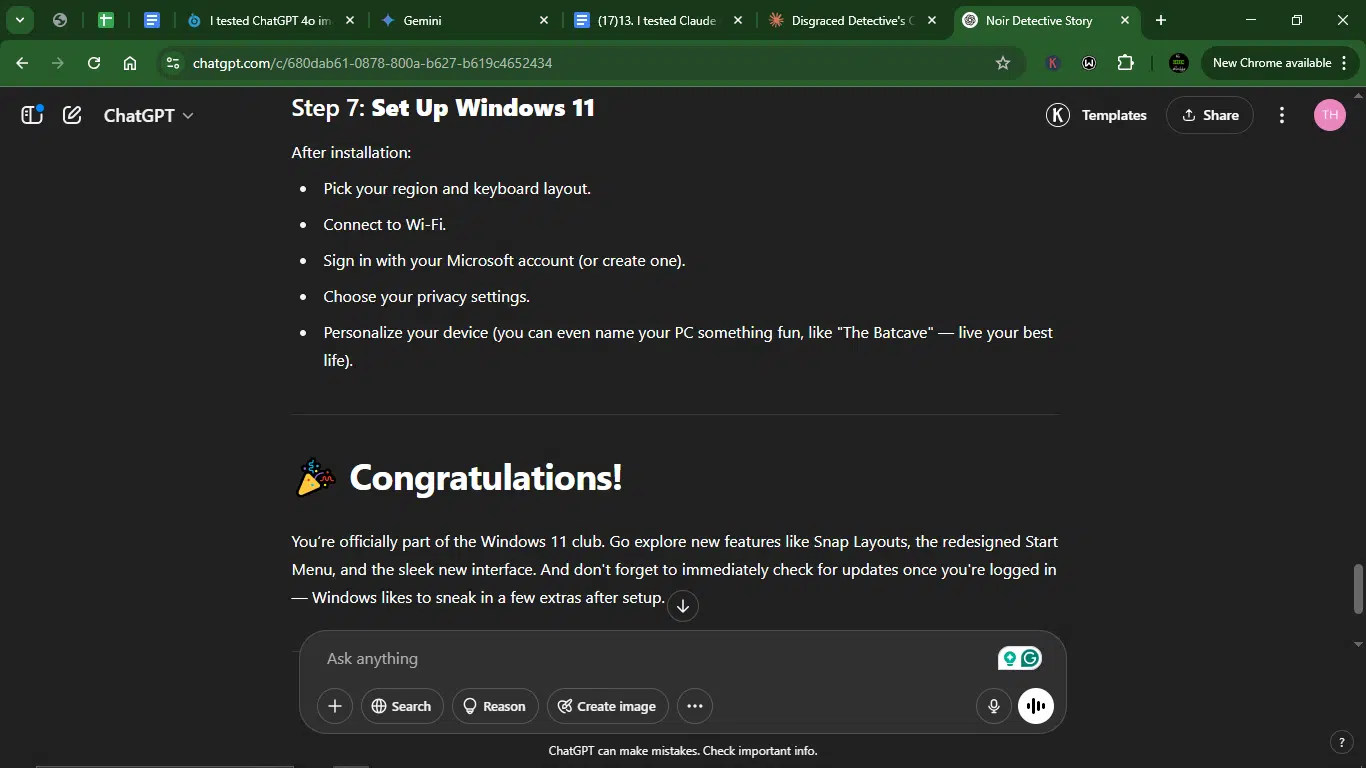
Task: Click the scrollbar down arrow
Action: 1358,643
